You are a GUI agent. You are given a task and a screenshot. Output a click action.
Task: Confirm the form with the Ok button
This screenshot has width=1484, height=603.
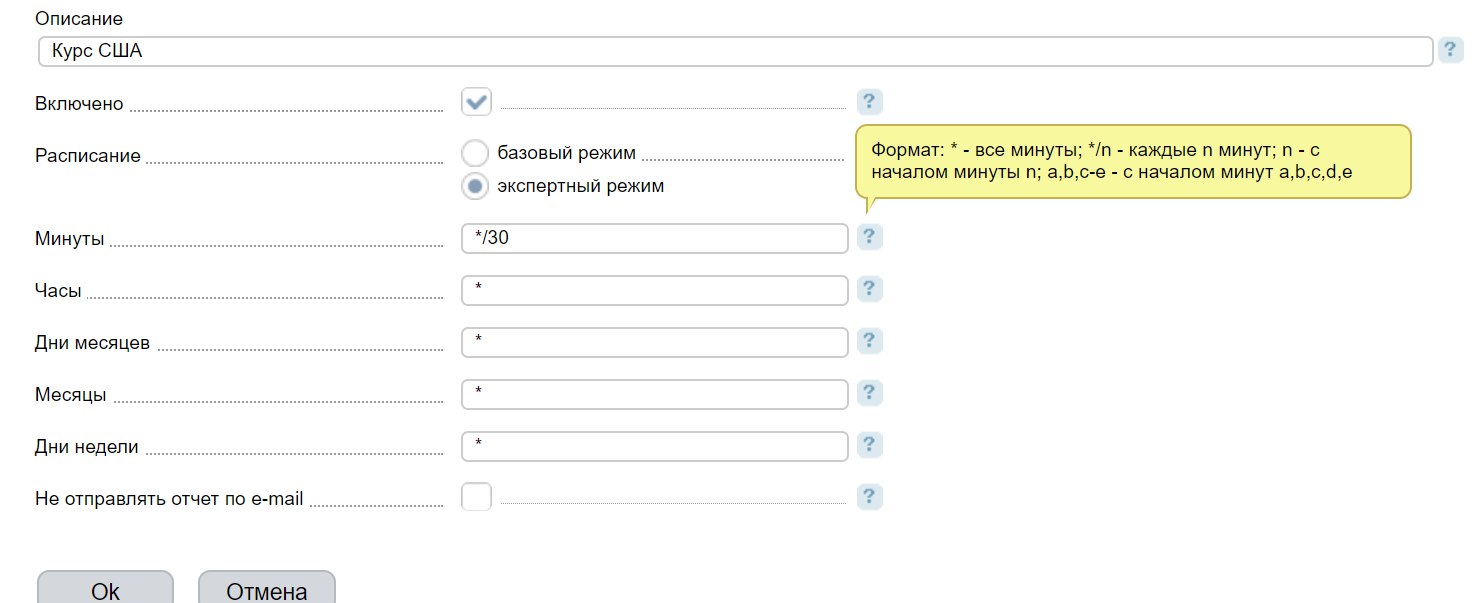[105, 589]
